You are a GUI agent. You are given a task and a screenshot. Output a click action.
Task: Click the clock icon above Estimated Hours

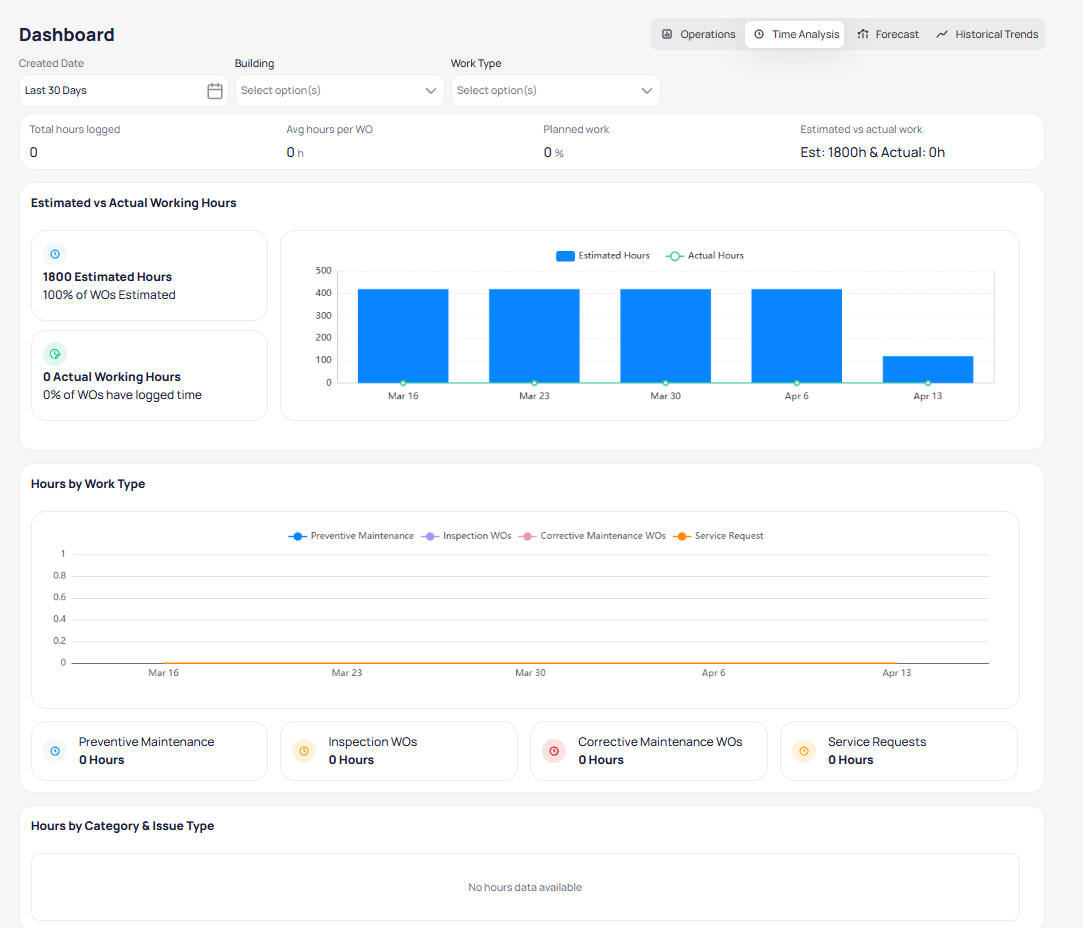(55, 254)
